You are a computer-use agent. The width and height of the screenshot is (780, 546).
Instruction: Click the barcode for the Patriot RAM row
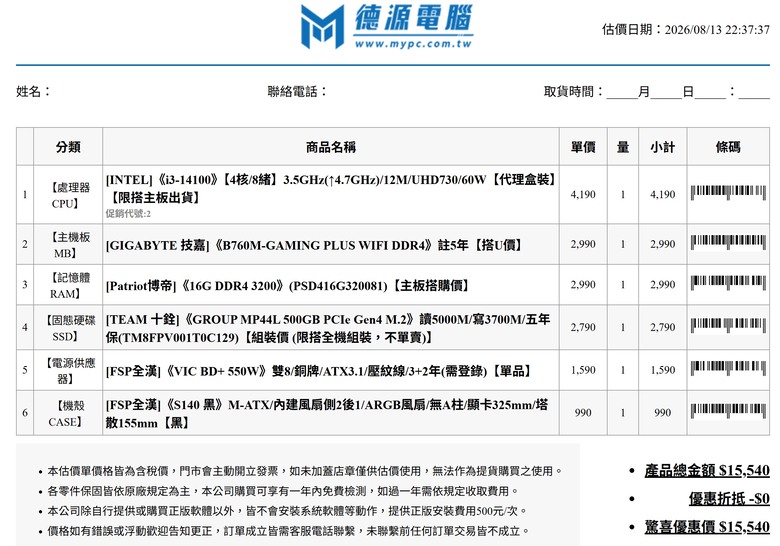click(728, 283)
